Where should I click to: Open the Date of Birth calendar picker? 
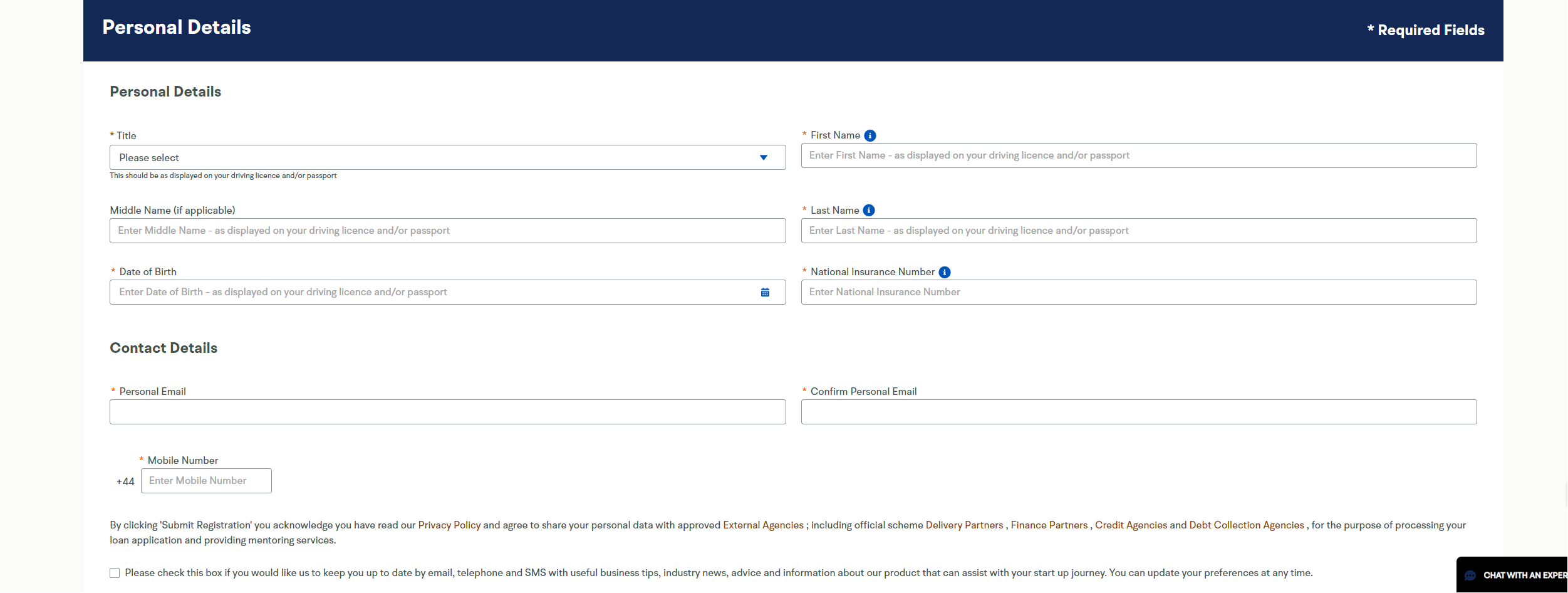765,292
